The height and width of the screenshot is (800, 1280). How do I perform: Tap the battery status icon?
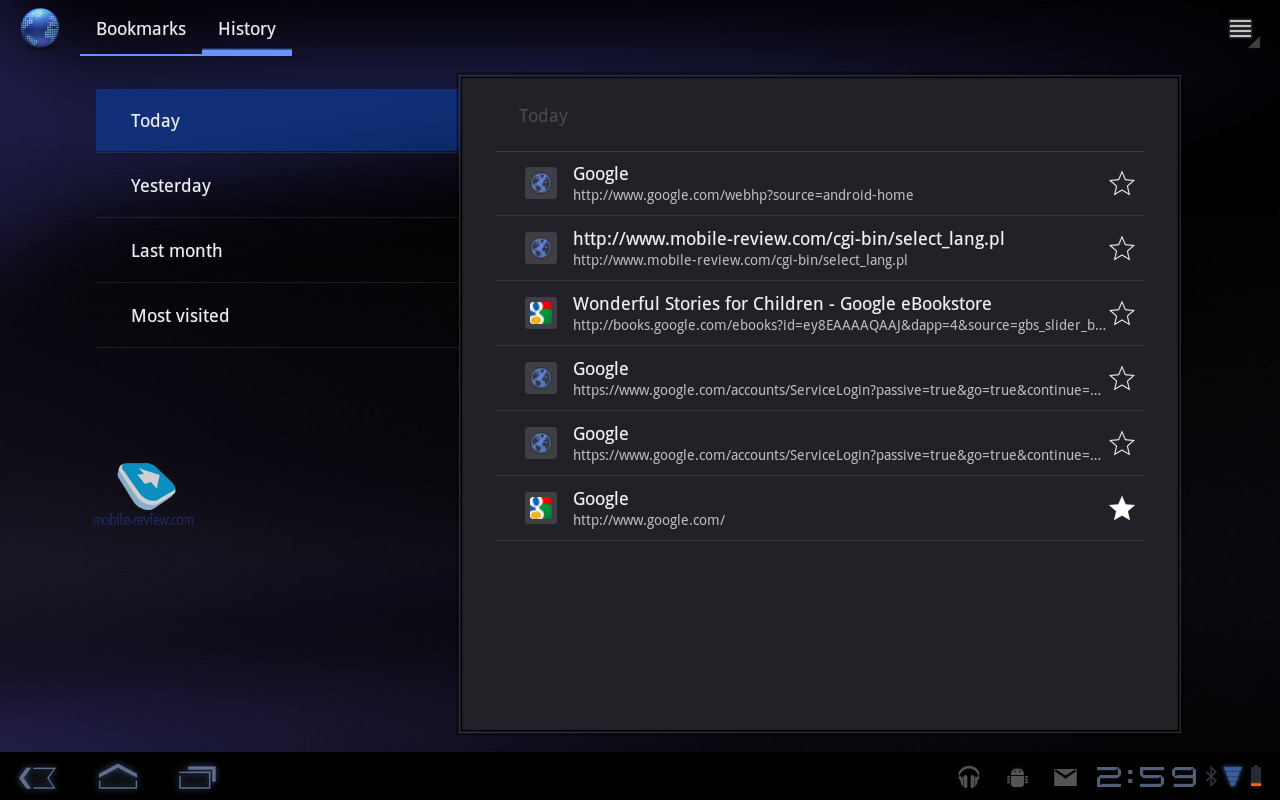(1256, 777)
